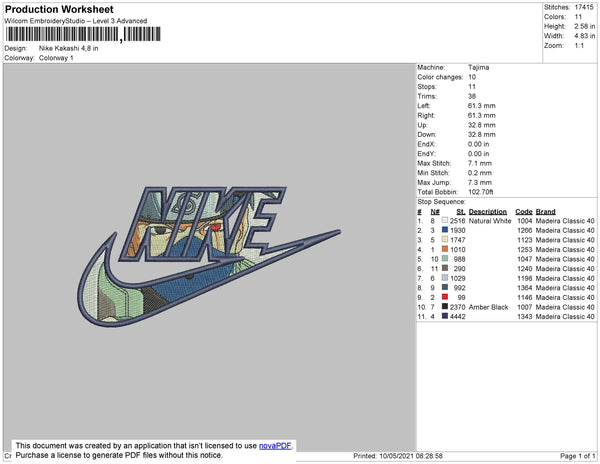Click the St. column header
The height and width of the screenshot is (464, 600).
[x=461, y=212]
